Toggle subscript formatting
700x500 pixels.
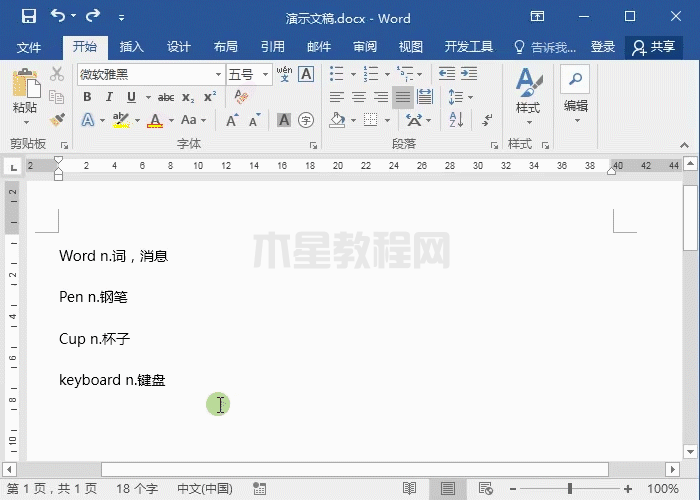(188, 97)
